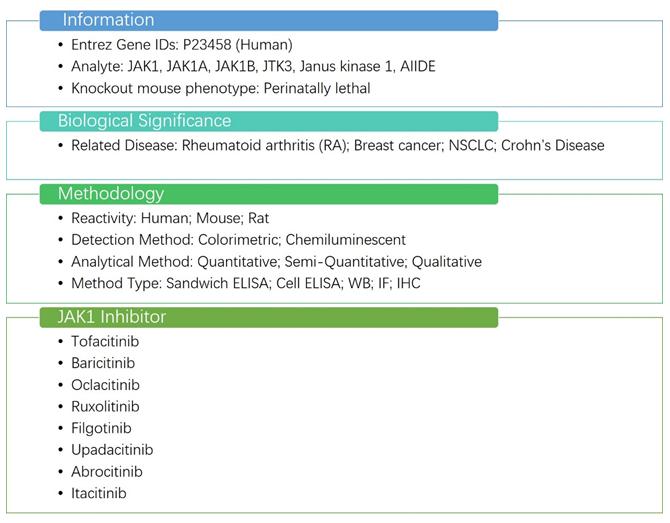Image resolution: width=670 pixels, height=523 pixels.
Task: Select Baricitinib in the inhibitor list
Action: [103, 363]
